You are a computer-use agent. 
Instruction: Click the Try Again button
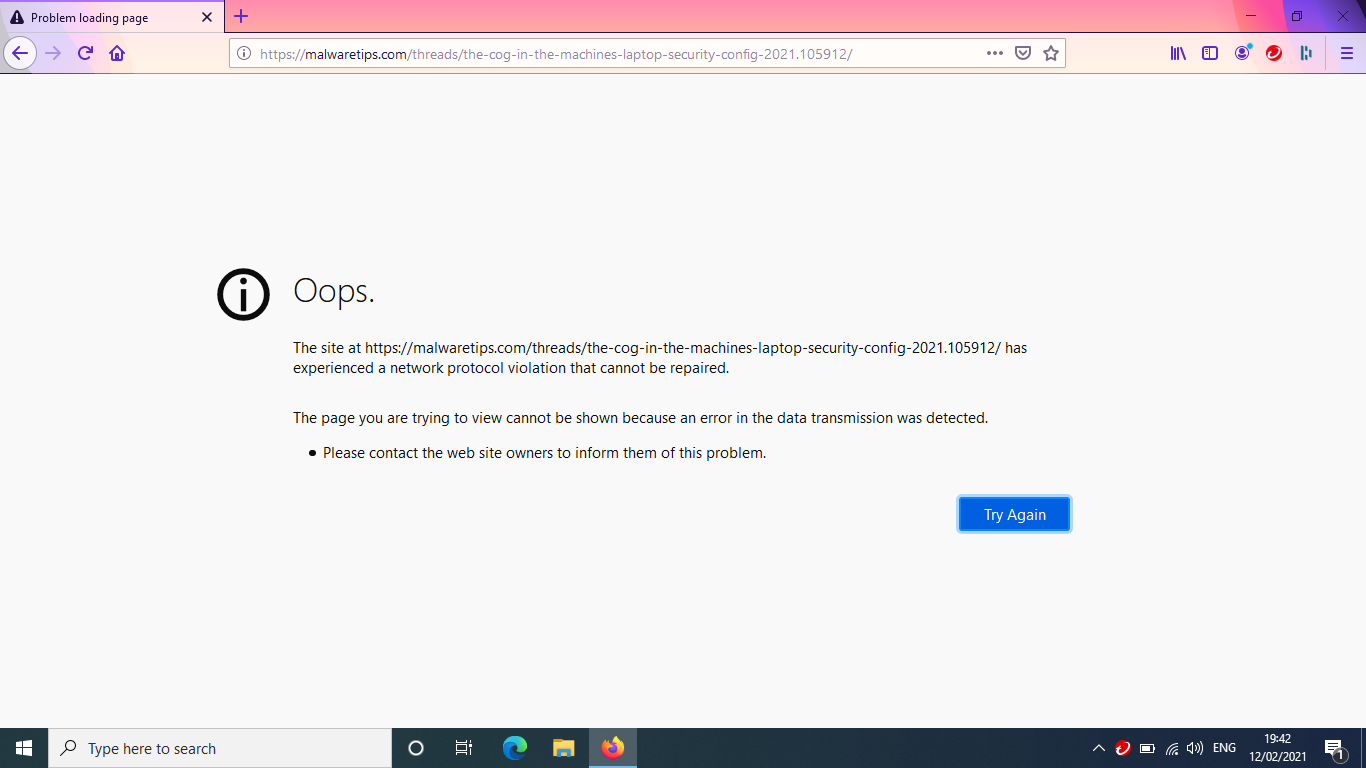[x=1014, y=514]
